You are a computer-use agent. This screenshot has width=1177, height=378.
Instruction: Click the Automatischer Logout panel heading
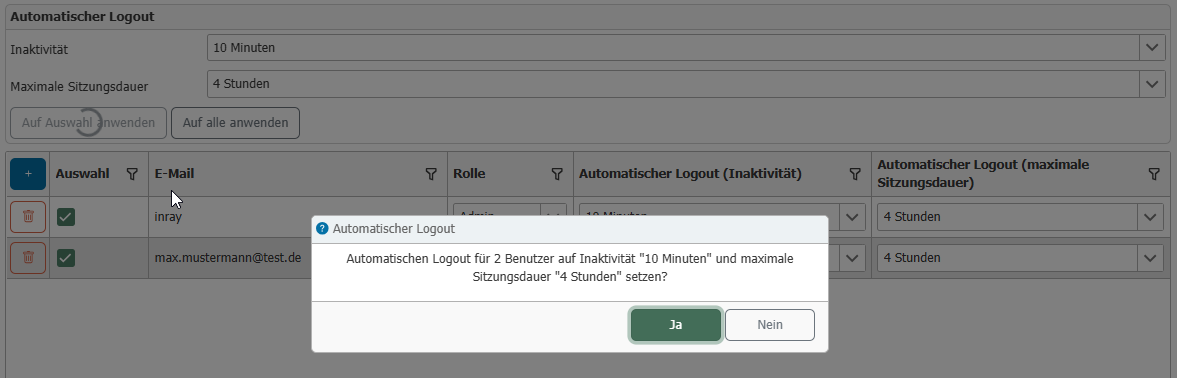tap(82, 16)
